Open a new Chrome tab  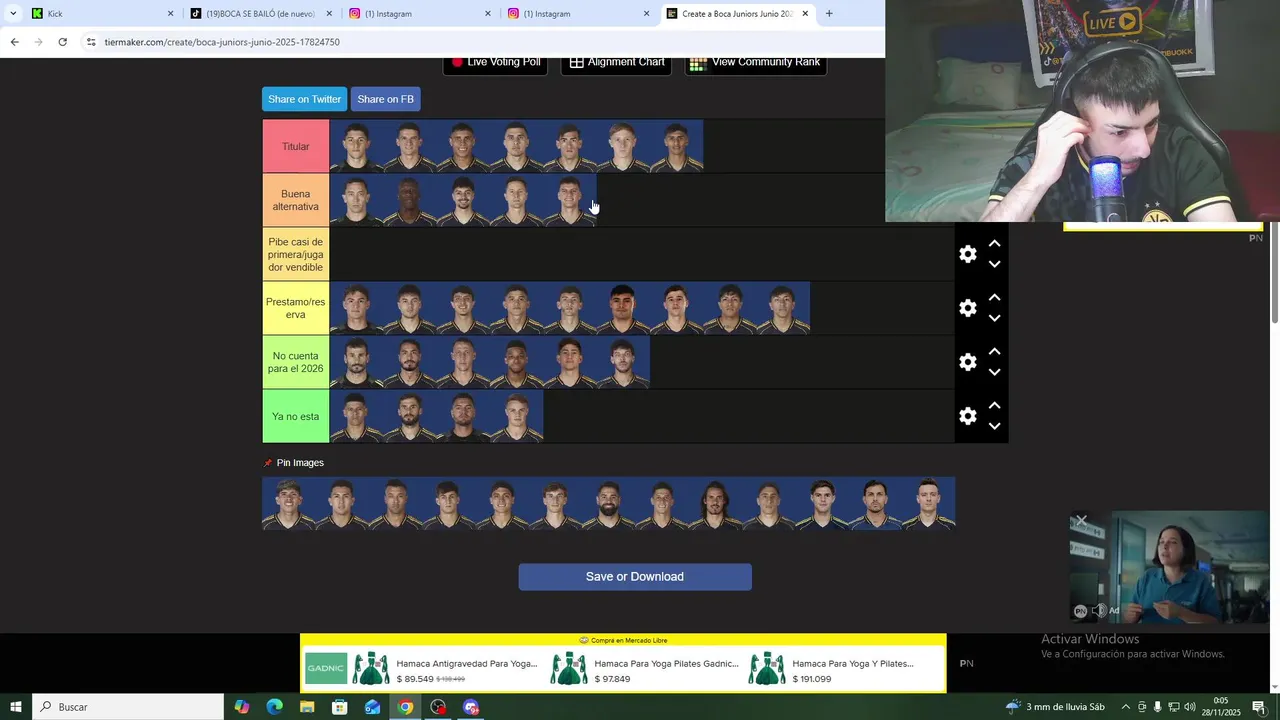pyautogui.click(x=829, y=14)
